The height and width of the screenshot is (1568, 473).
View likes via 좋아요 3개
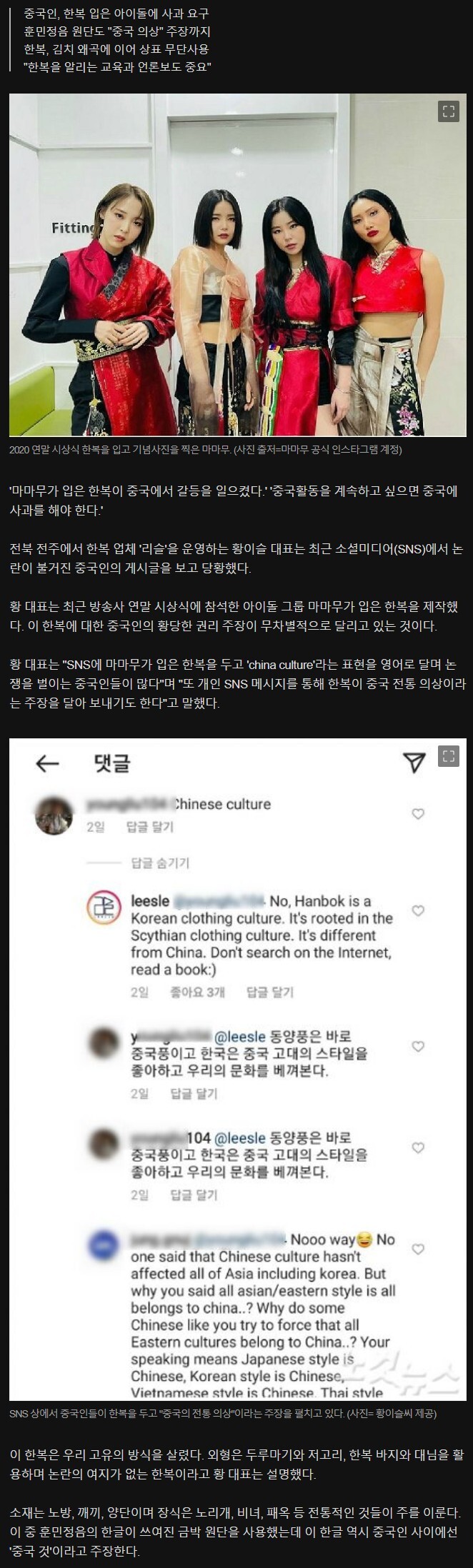coord(197,992)
